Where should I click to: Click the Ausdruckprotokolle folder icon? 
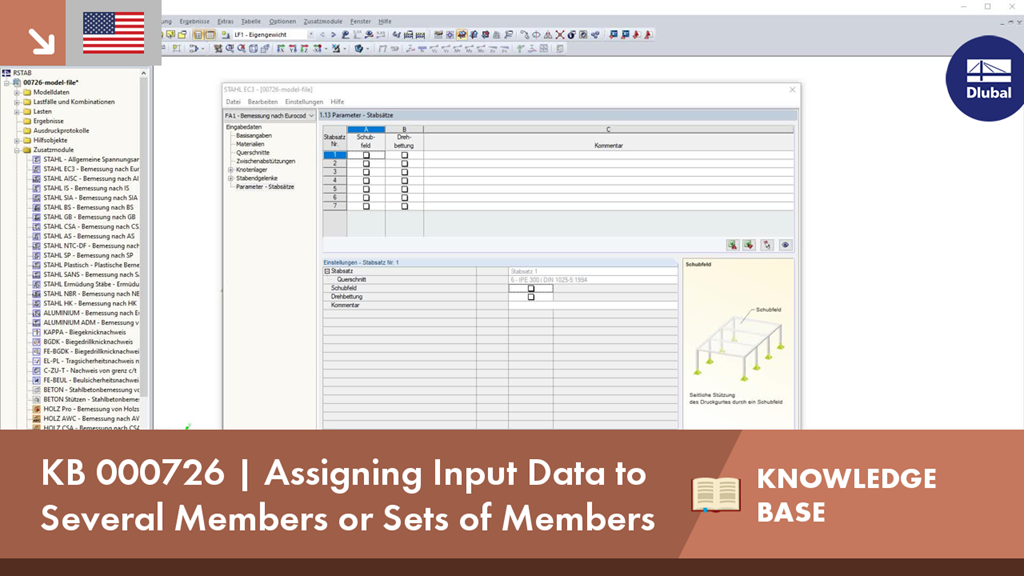(x=27, y=131)
